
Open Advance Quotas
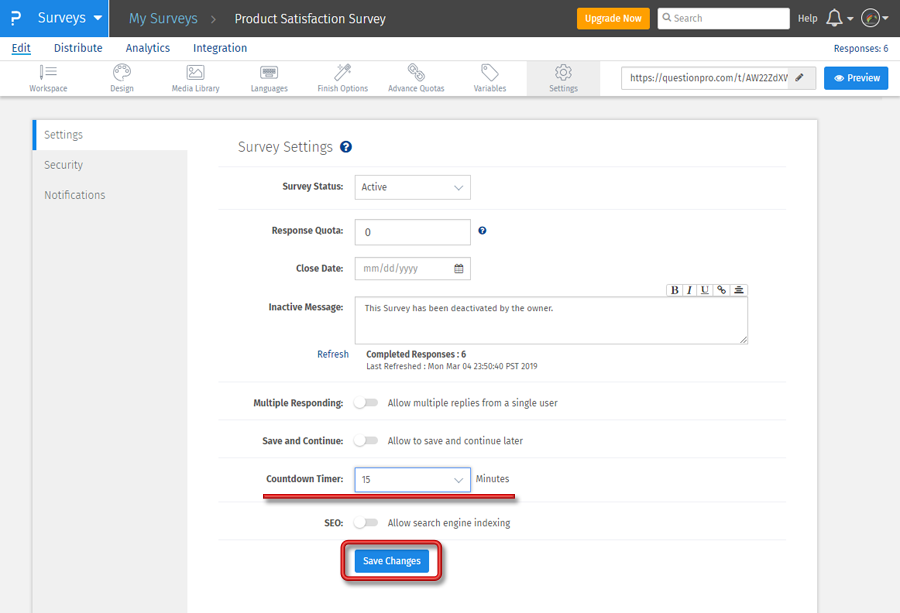415,78
